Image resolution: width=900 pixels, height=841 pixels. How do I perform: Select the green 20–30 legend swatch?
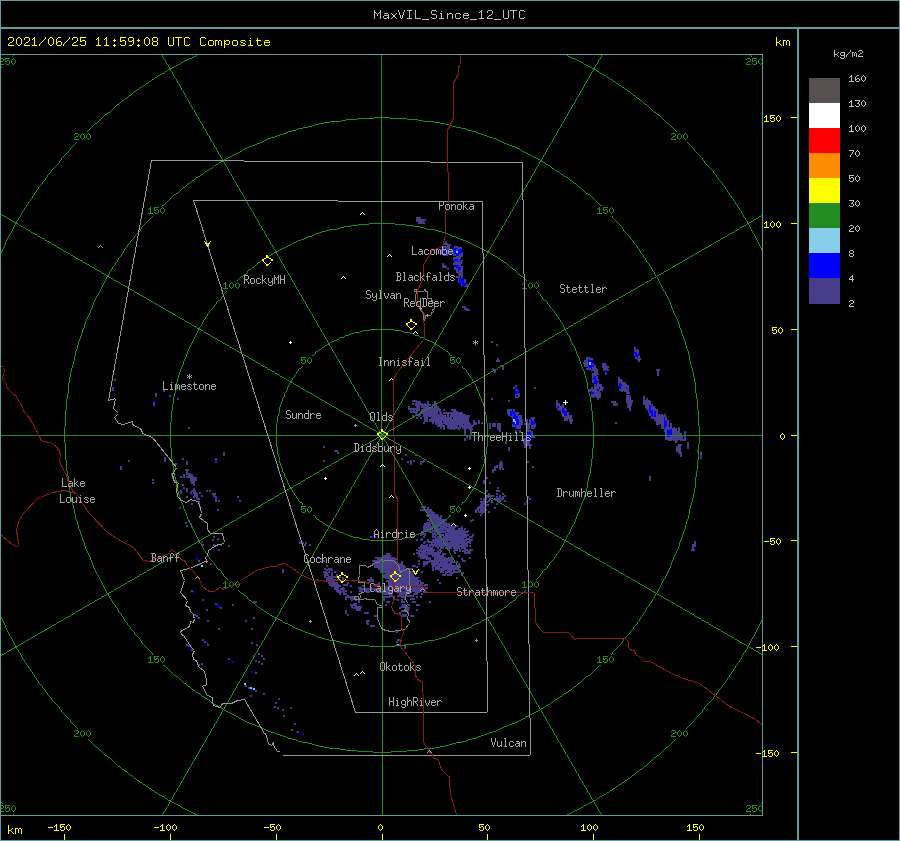click(824, 216)
